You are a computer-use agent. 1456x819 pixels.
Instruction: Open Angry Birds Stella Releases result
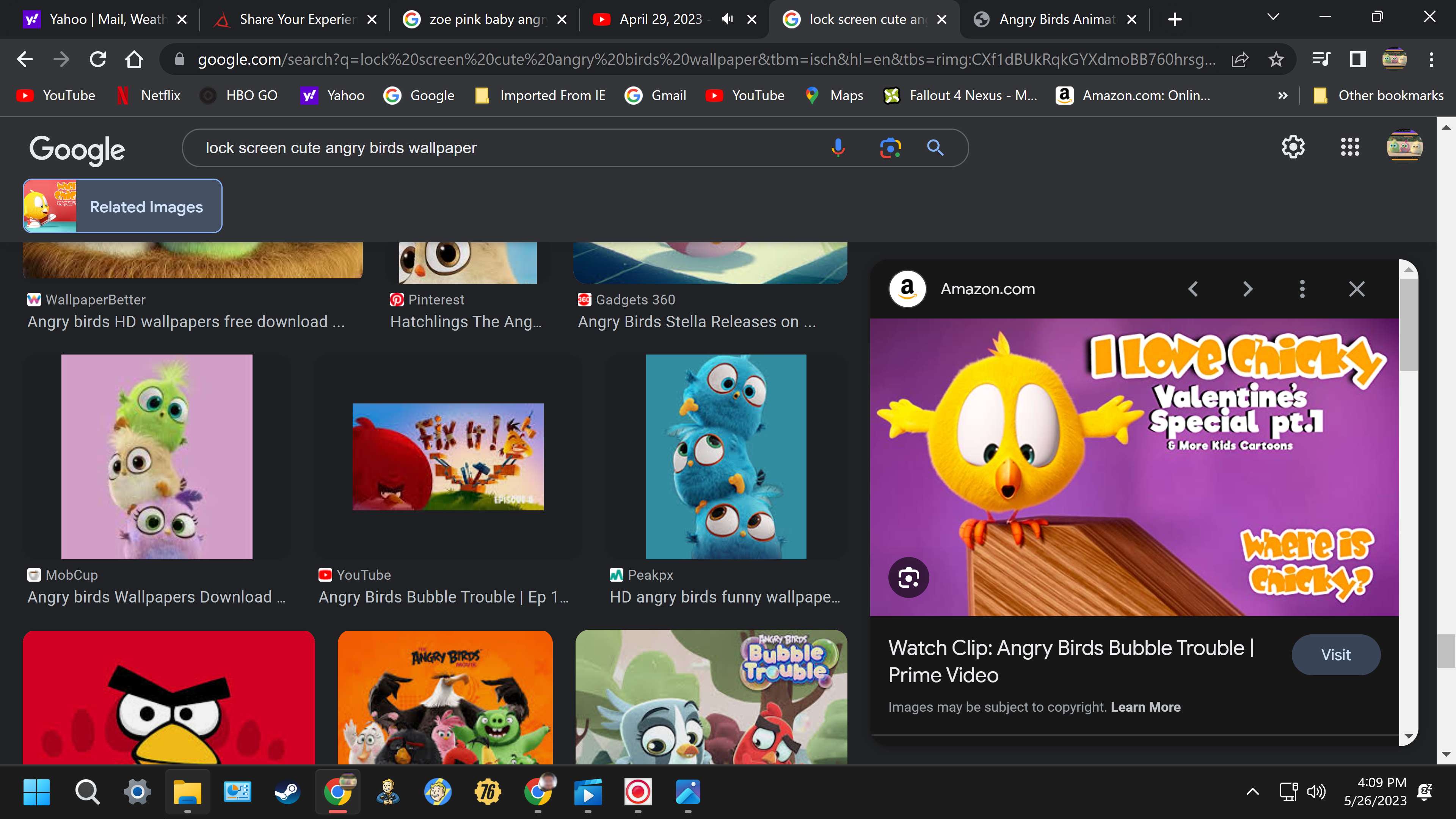click(x=697, y=322)
